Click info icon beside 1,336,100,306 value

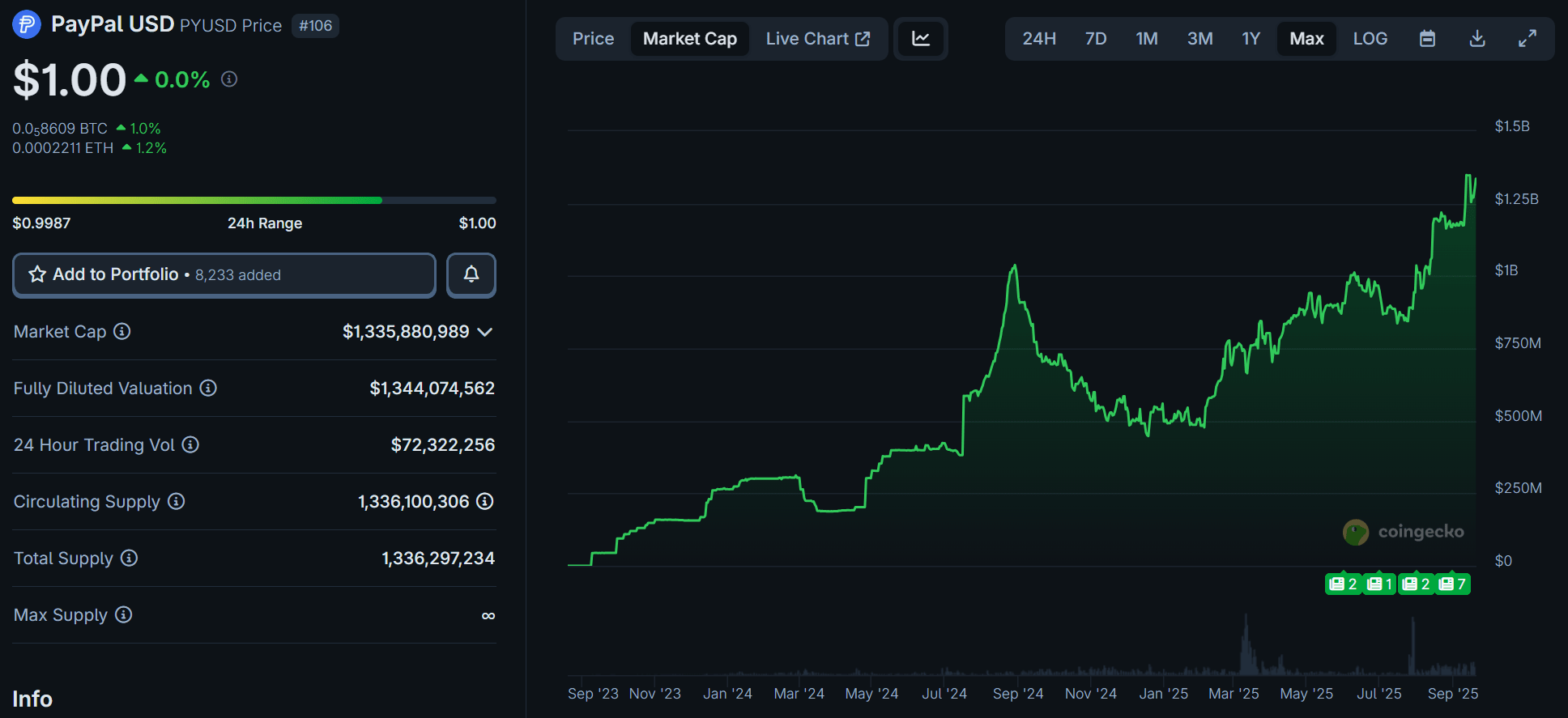485,501
